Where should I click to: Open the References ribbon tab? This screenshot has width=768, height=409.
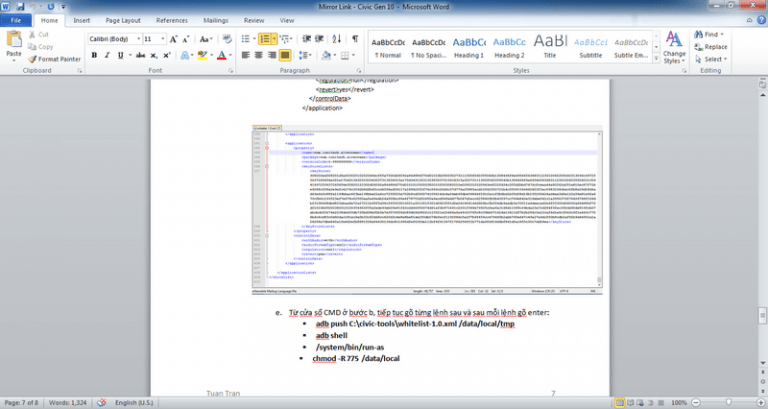click(171, 19)
